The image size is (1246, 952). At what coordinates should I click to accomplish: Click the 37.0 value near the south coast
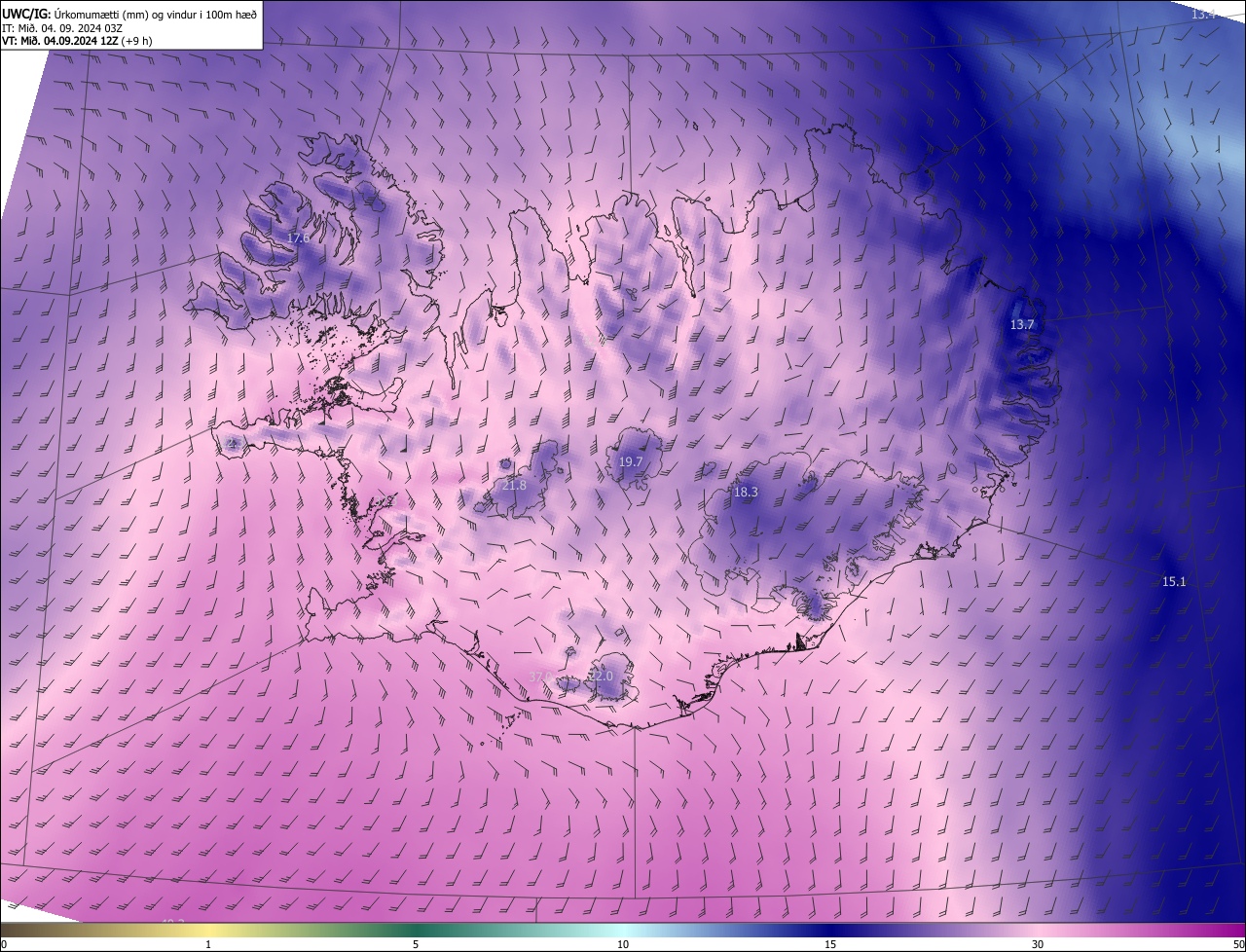click(x=540, y=677)
